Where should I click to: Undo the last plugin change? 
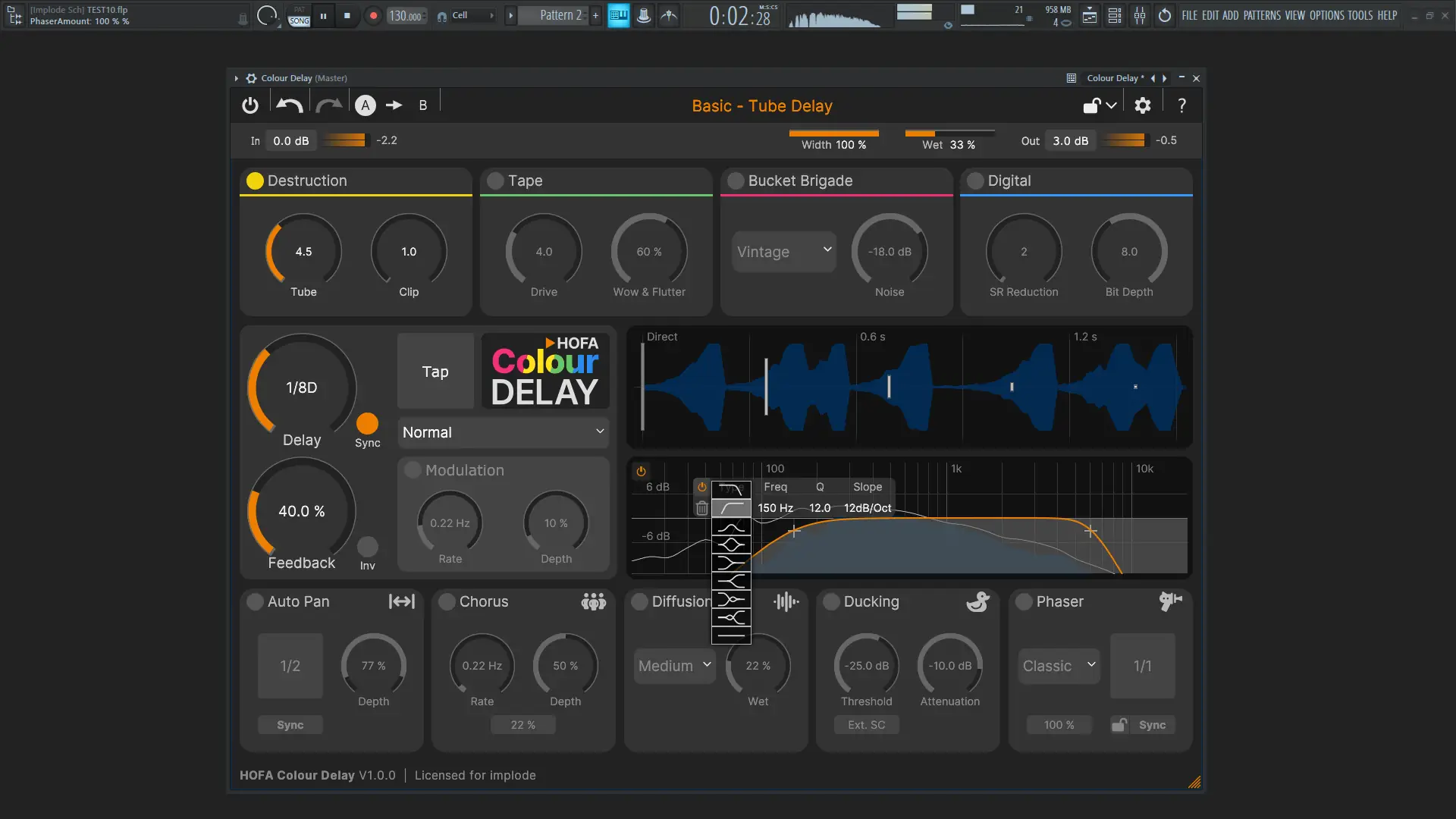point(289,105)
